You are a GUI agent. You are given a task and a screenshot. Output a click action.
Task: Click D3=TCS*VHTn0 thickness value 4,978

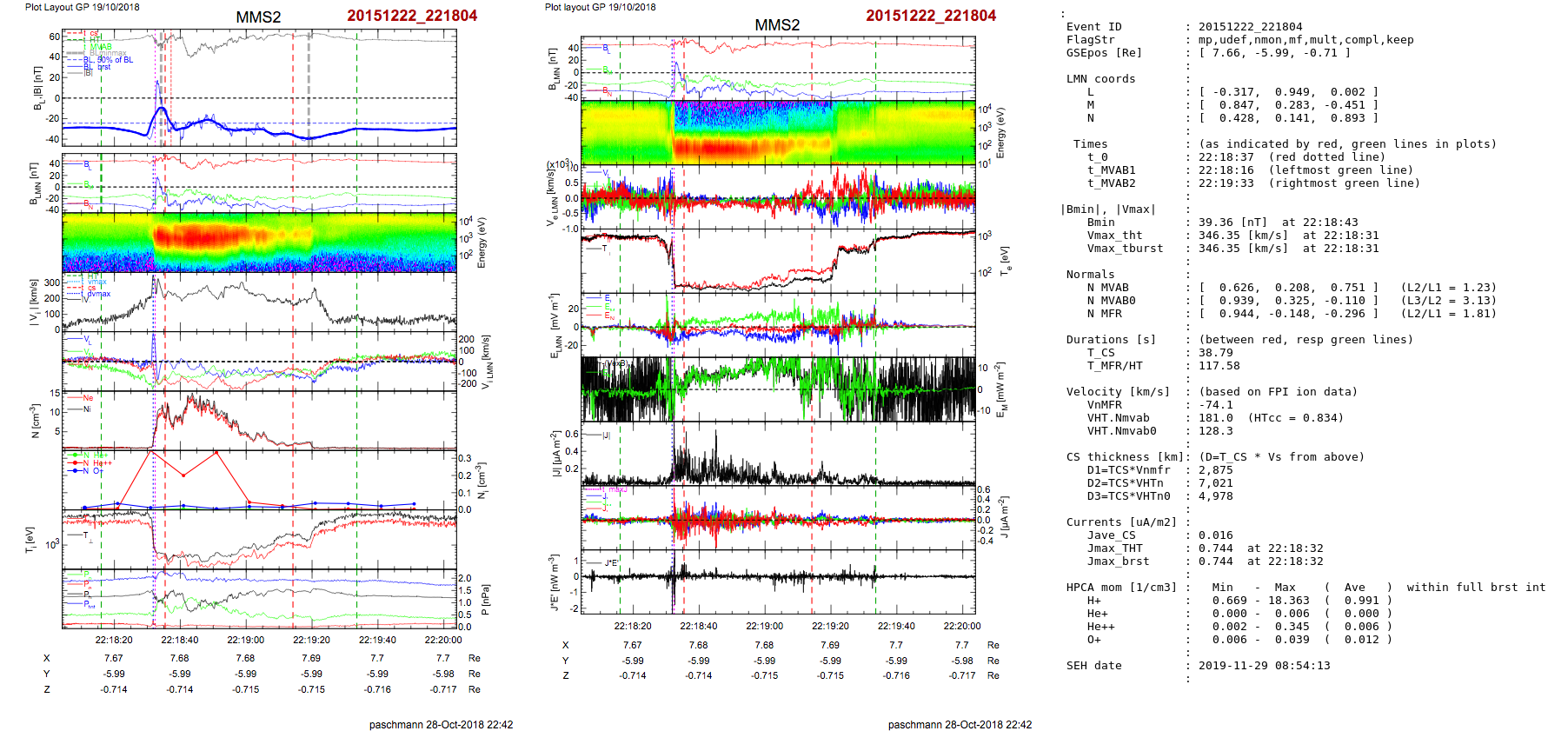[1216, 496]
